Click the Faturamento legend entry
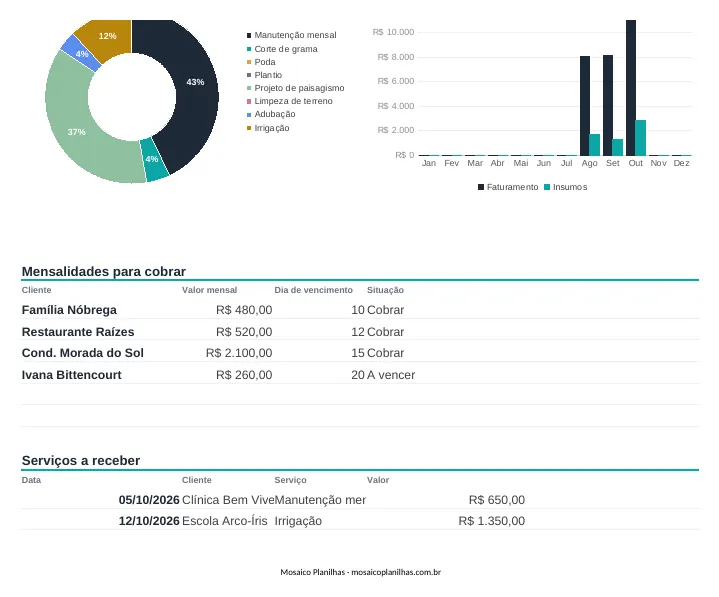The width and height of the screenshot is (719, 597). [508, 187]
